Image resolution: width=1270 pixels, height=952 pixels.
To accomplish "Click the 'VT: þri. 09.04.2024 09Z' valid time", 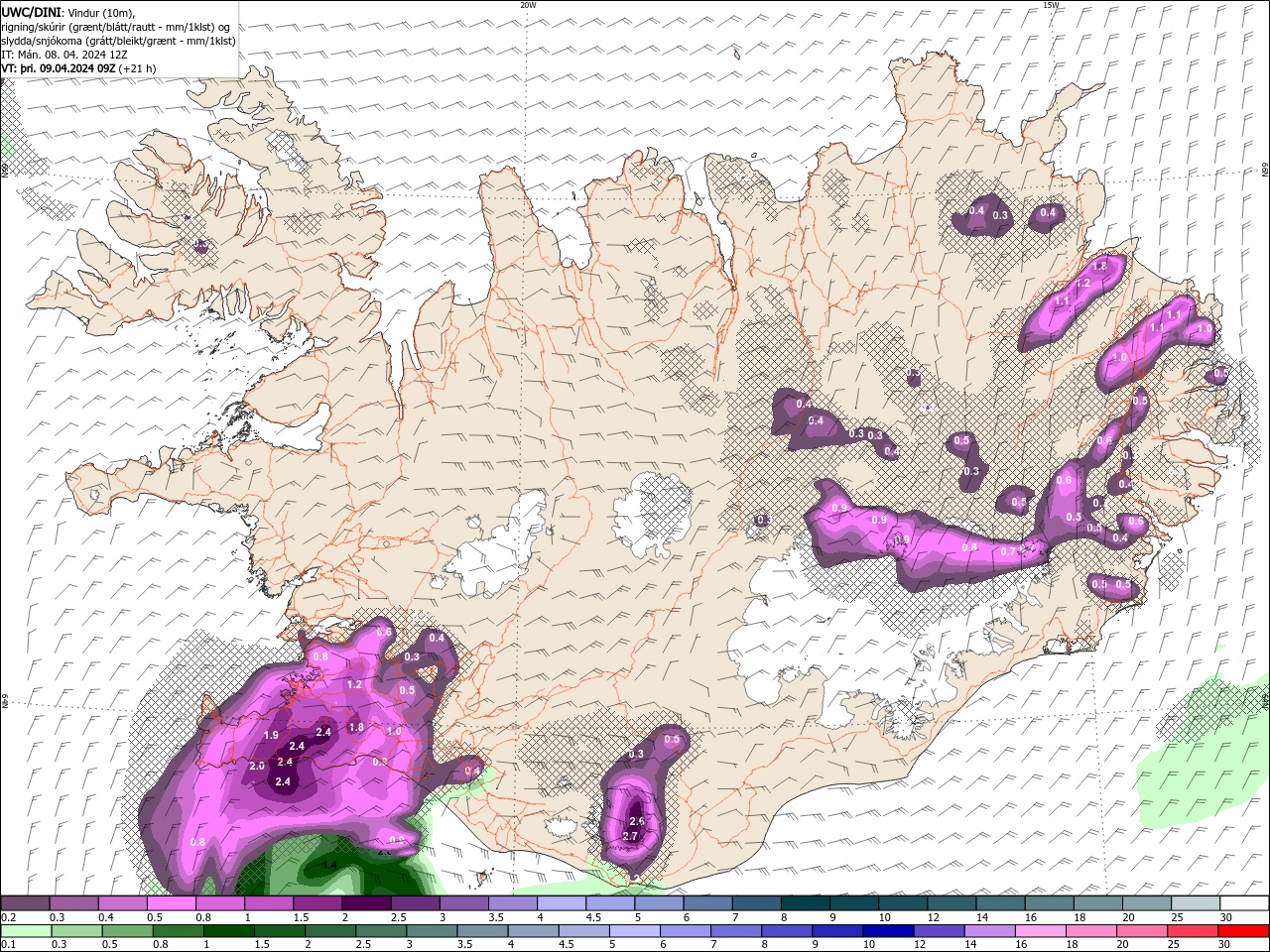I will [59, 68].
